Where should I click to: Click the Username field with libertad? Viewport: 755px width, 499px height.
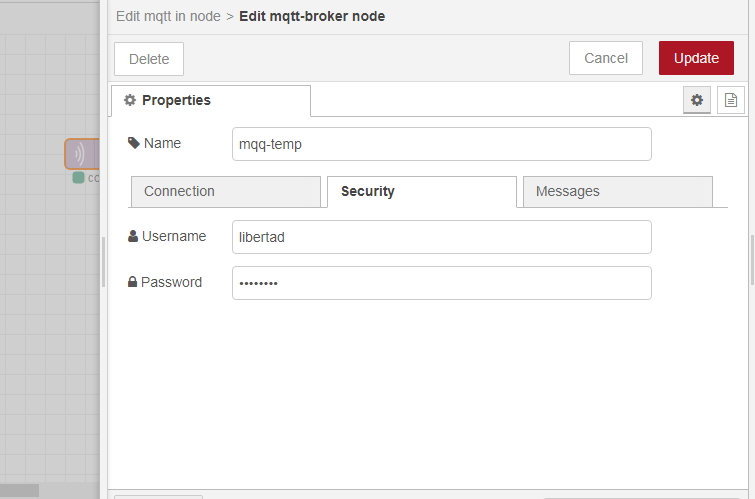pos(441,237)
